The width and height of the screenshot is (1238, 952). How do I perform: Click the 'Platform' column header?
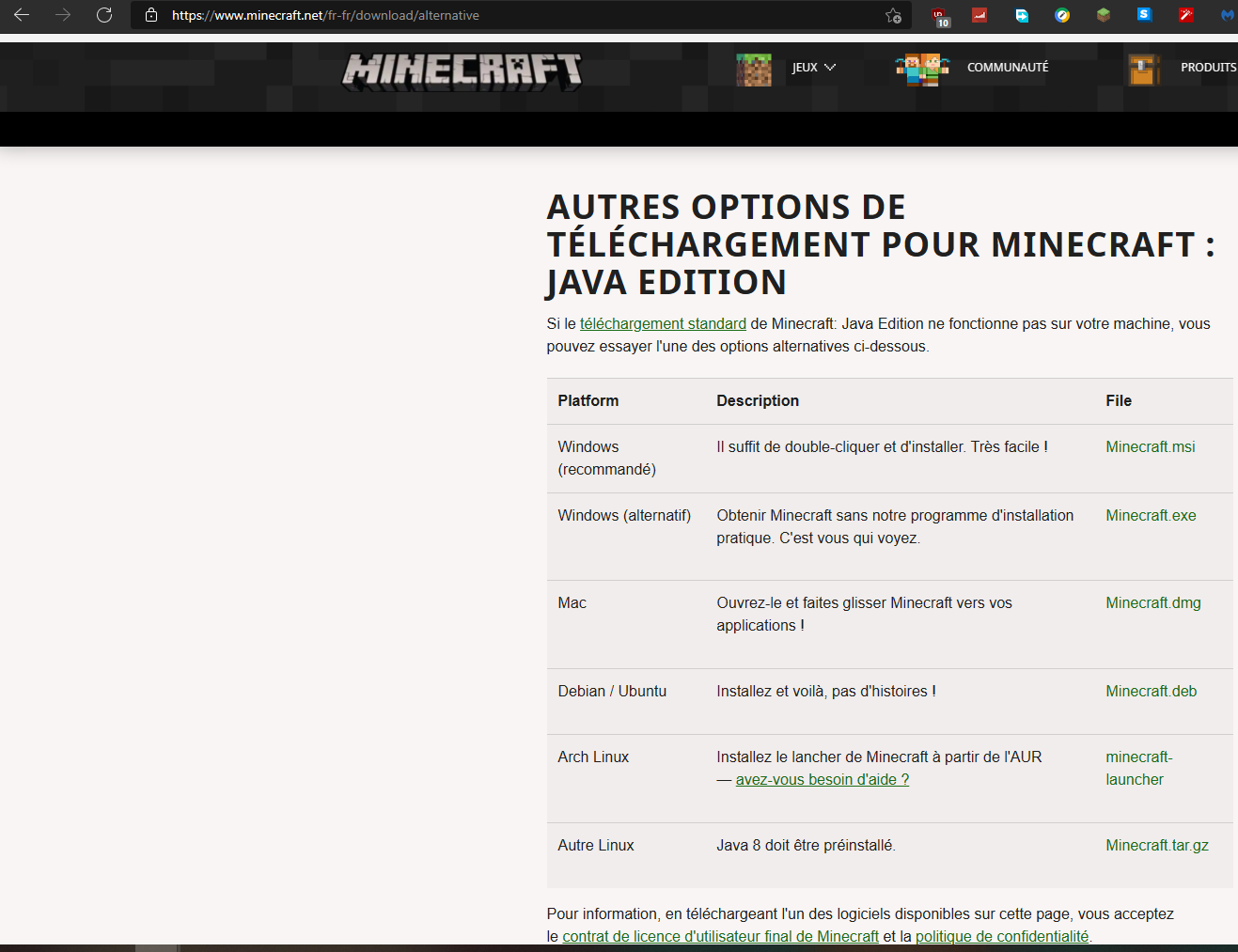click(x=588, y=400)
